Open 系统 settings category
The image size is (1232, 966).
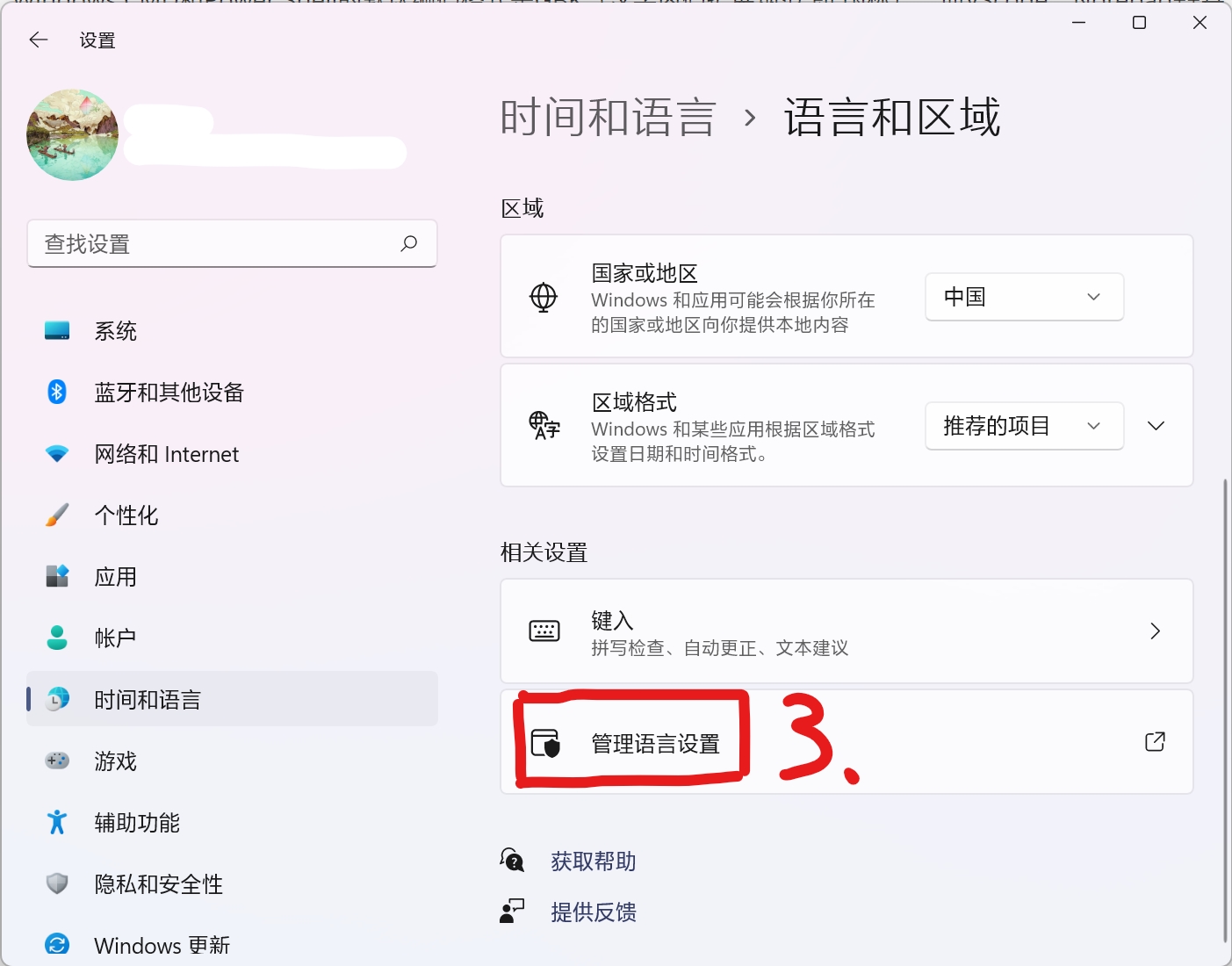point(233,331)
